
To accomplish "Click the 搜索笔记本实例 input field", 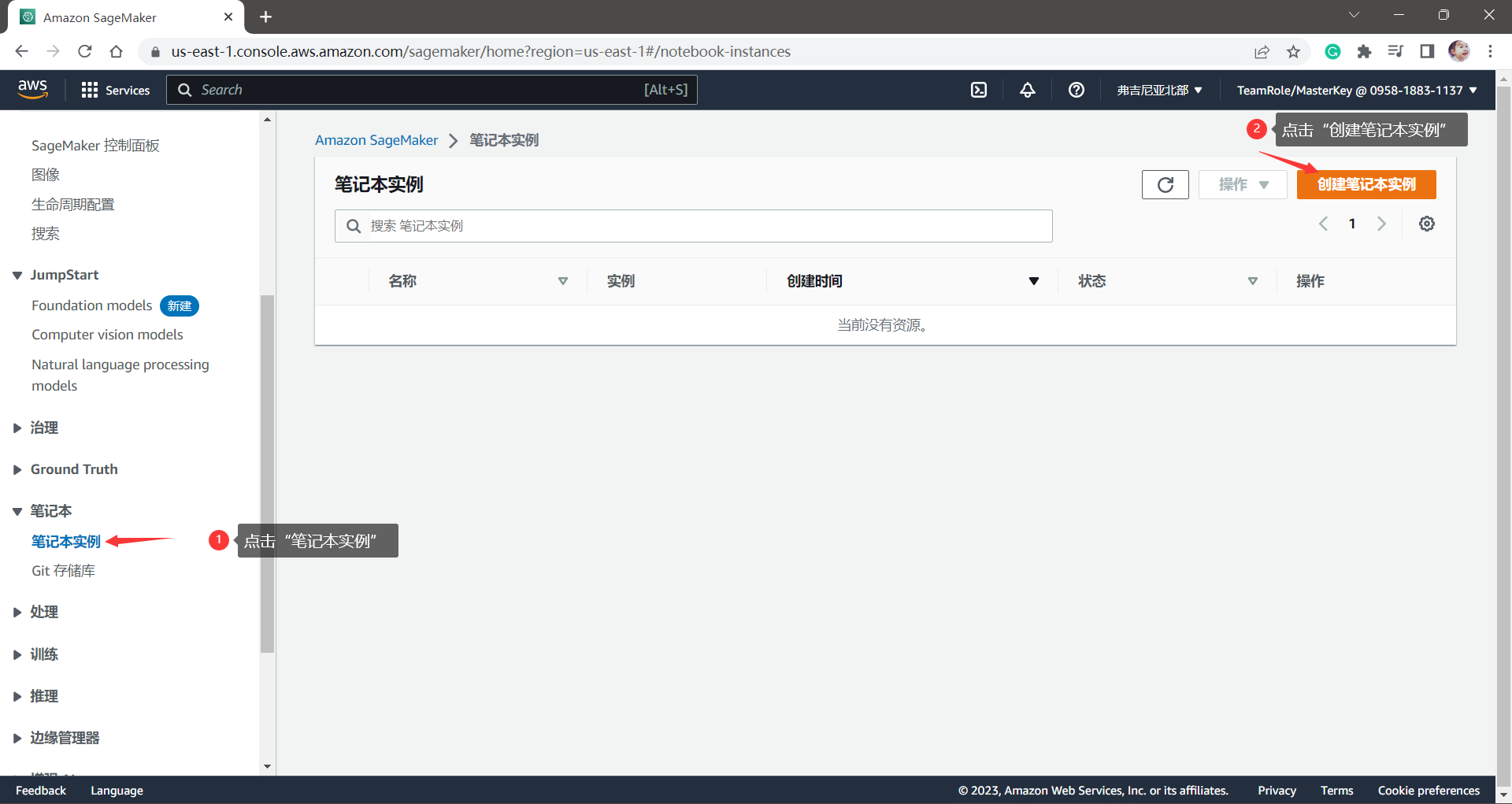I will coord(693,226).
